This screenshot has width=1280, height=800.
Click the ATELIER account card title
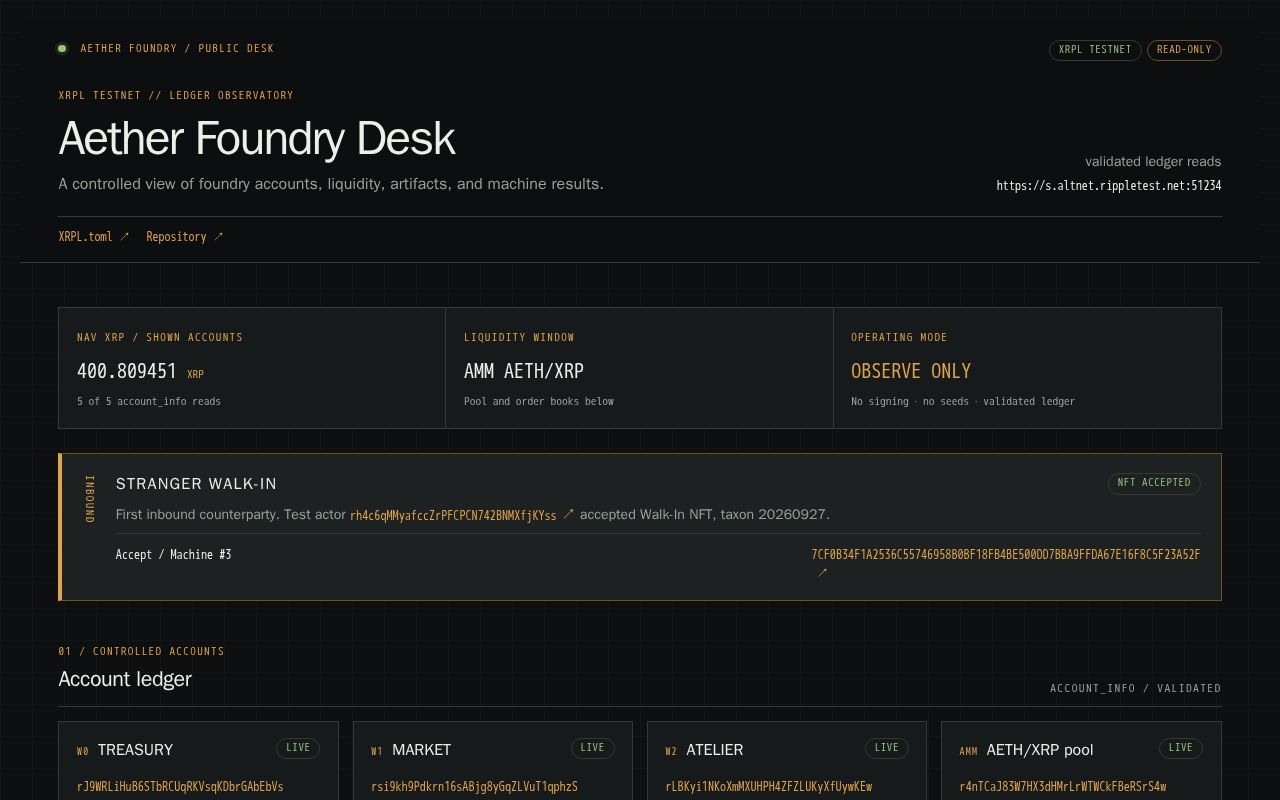click(x=714, y=750)
